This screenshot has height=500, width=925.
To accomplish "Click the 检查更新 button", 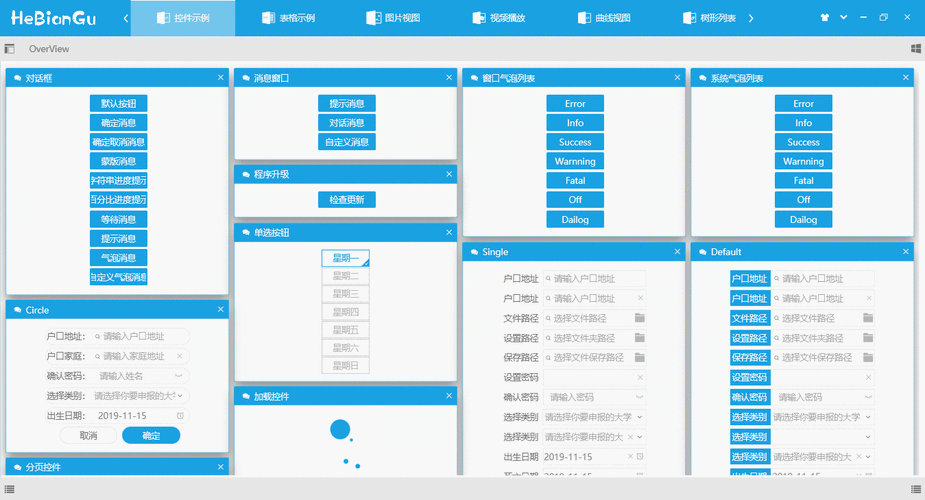I will tap(346, 200).
